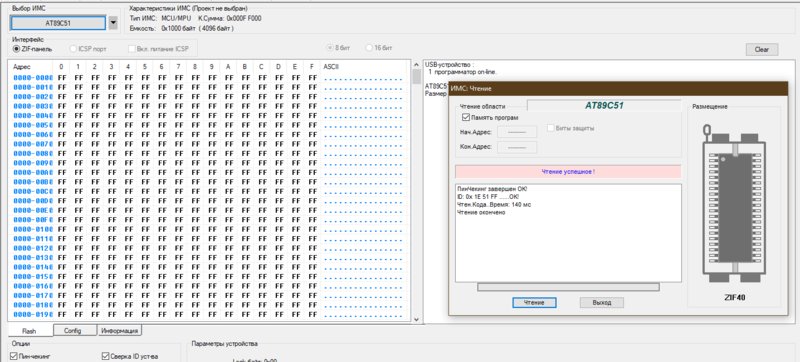Screen dimensions: 800x362
Task: Select the ICSP порт radio option
Action: (x=73, y=49)
